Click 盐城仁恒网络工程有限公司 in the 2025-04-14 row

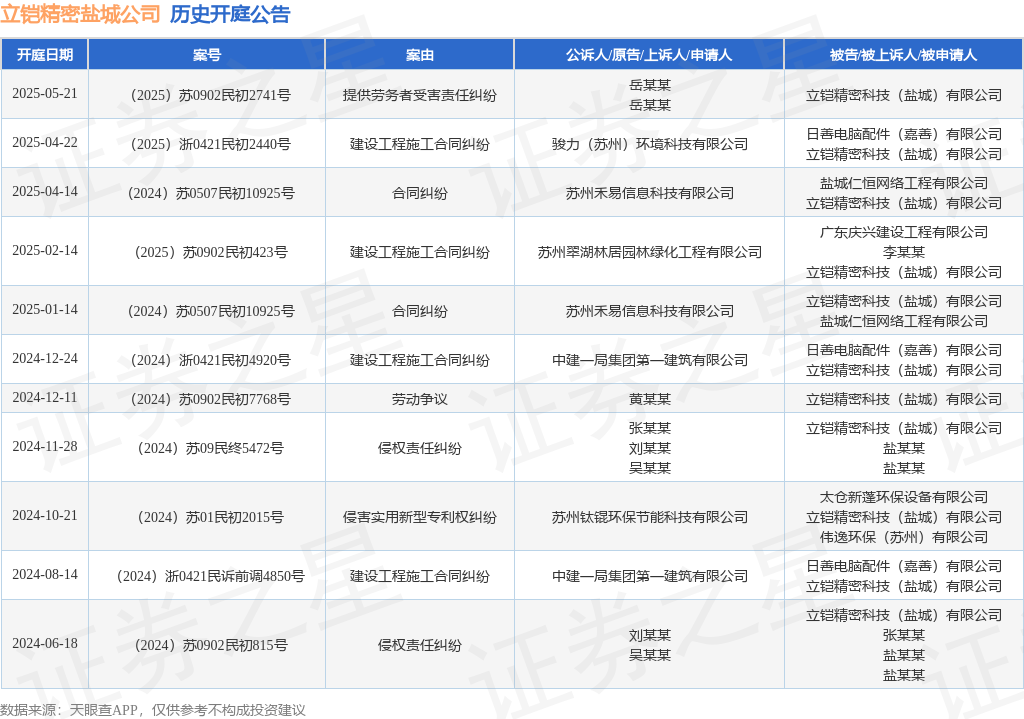[x=904, y=184]
